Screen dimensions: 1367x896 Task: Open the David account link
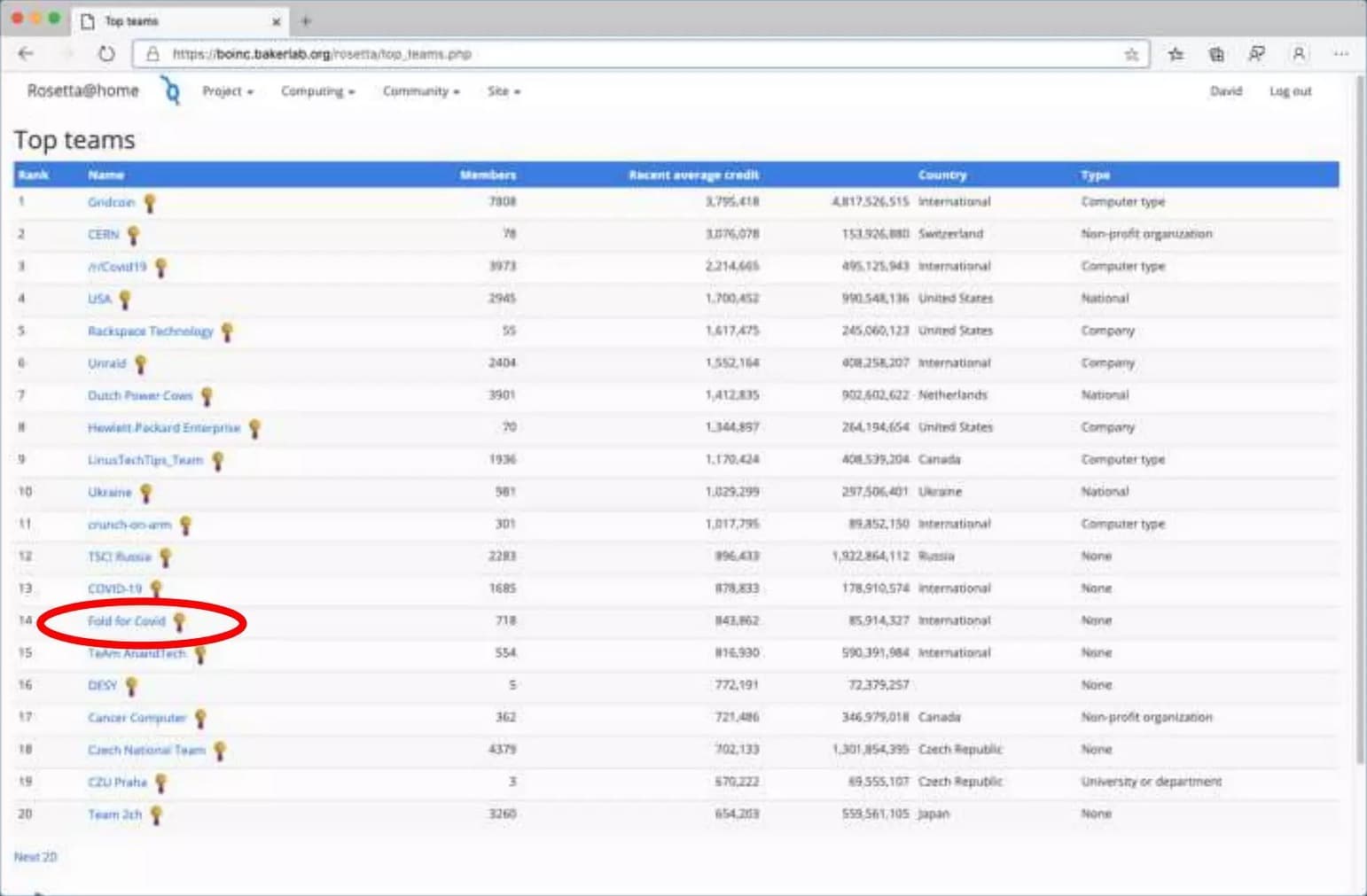point(1226,91)
